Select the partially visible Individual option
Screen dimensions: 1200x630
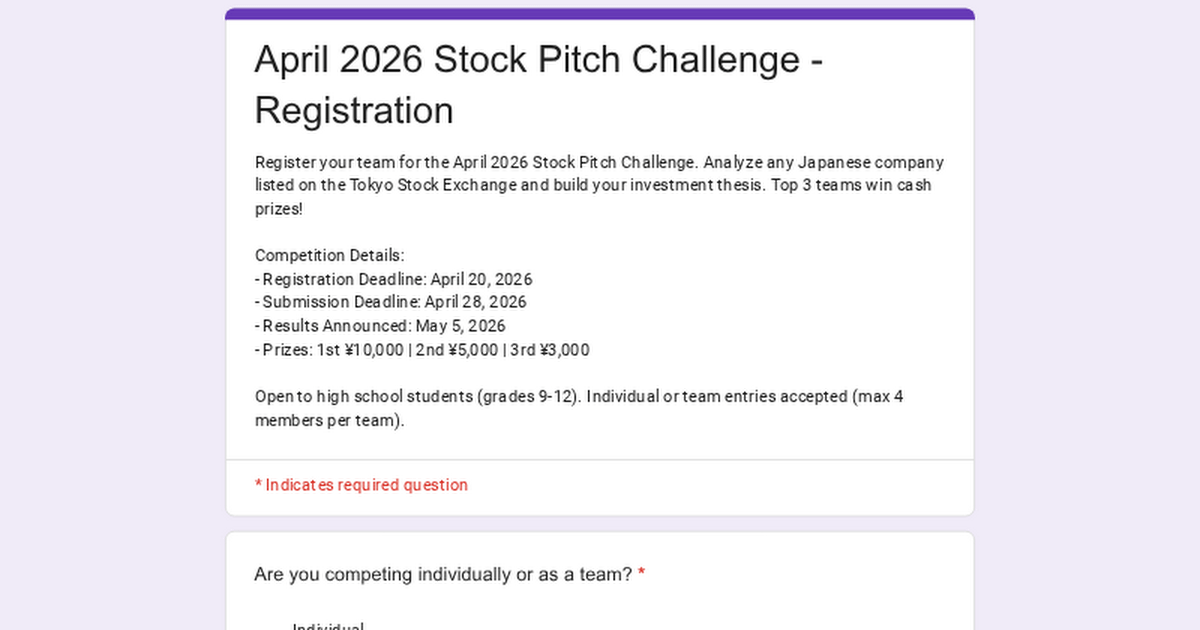[328, 626]
